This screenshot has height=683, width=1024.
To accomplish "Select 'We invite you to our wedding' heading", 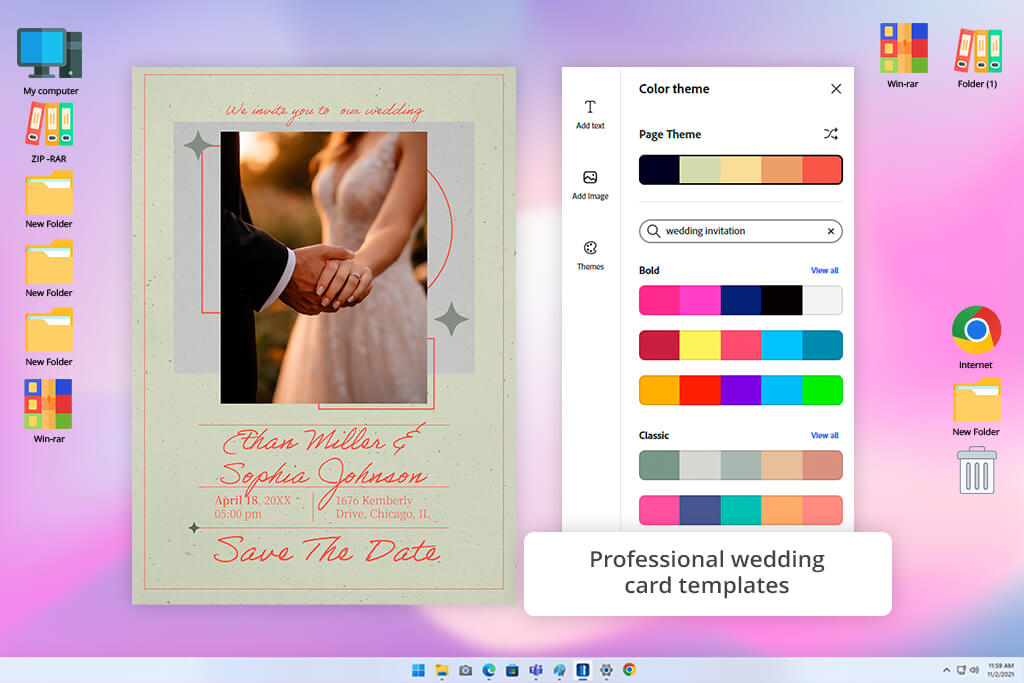I will tap(325, 110).
